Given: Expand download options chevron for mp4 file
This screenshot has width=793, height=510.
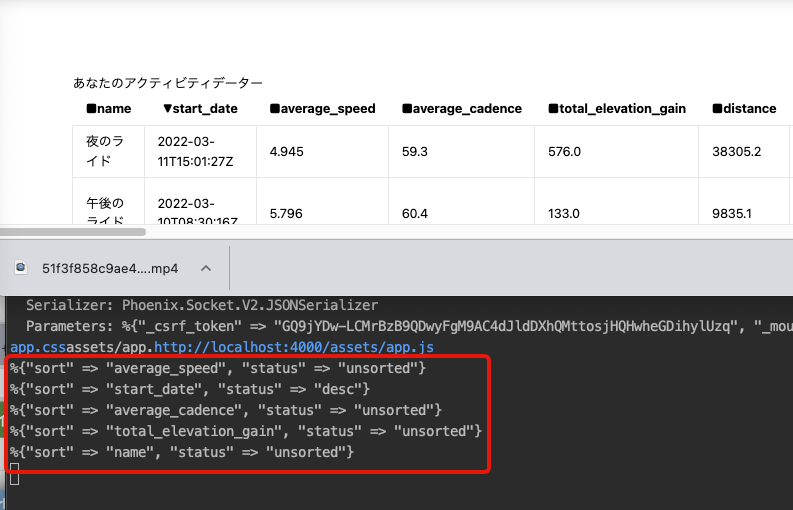Looking at the screenshot, I should click(206, 268).
